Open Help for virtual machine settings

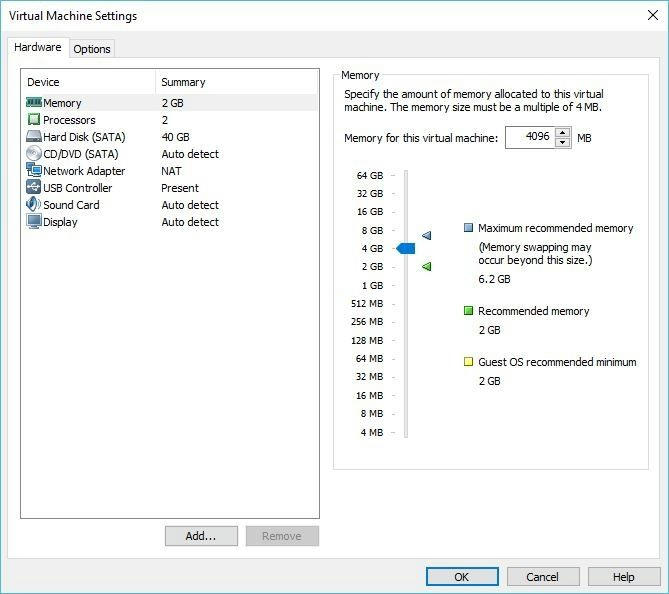(624, 577)
